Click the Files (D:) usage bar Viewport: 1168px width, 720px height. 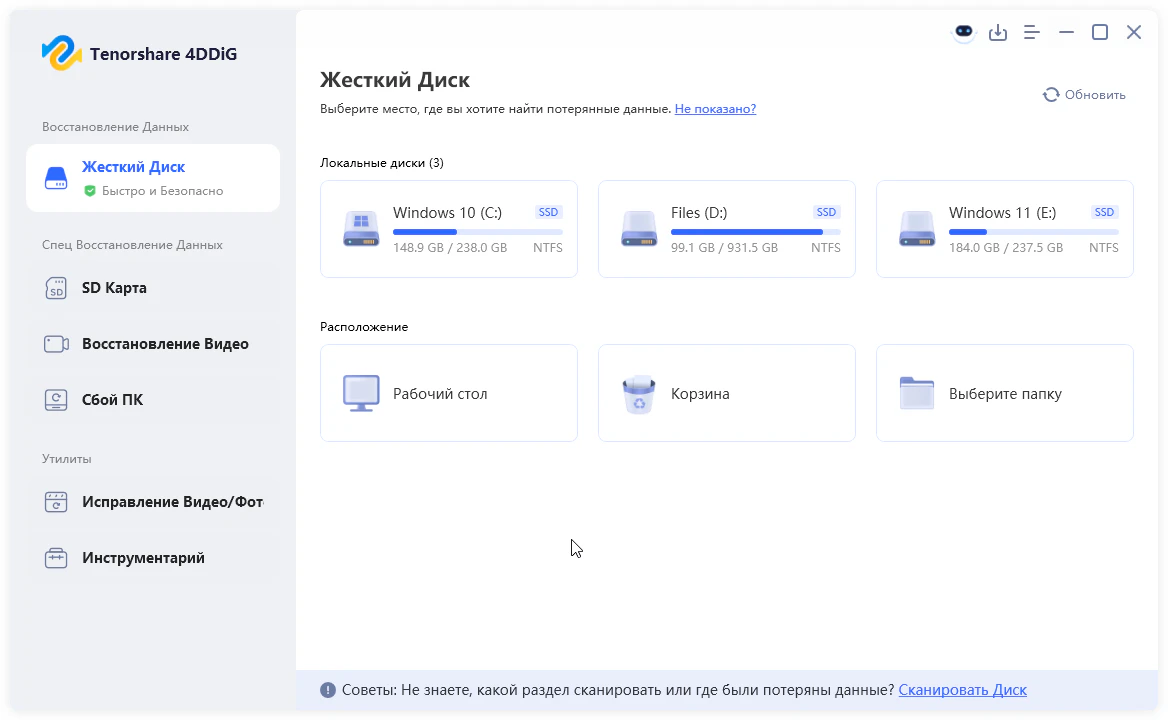[755, 232]
